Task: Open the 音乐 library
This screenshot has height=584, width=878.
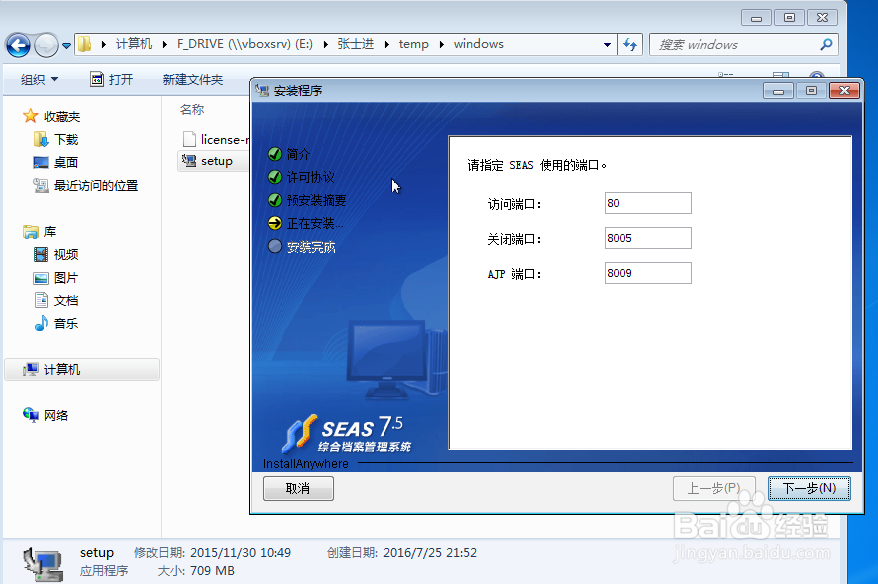Action: point(42,323)
